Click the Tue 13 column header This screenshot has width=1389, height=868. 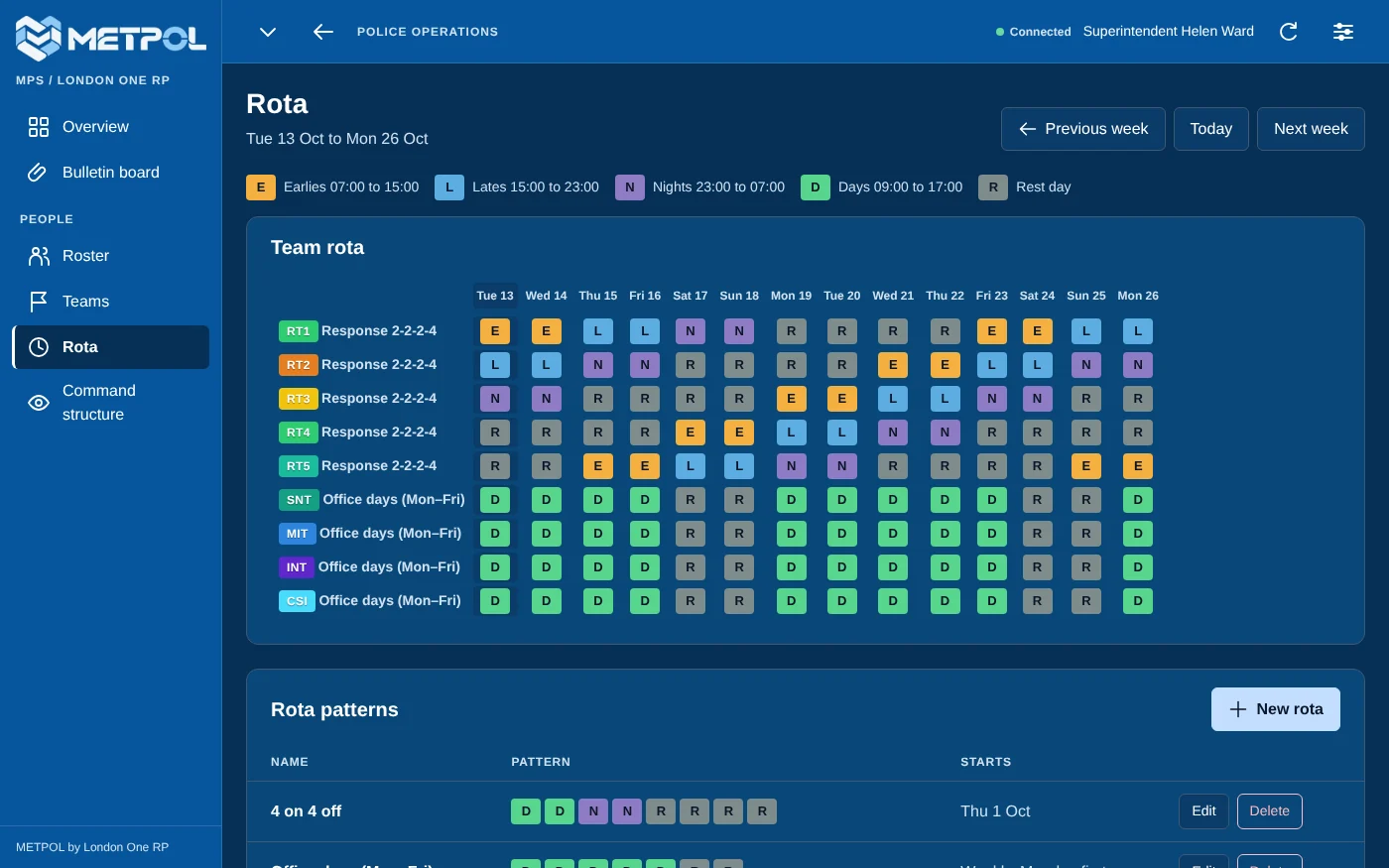click(495, 296)
